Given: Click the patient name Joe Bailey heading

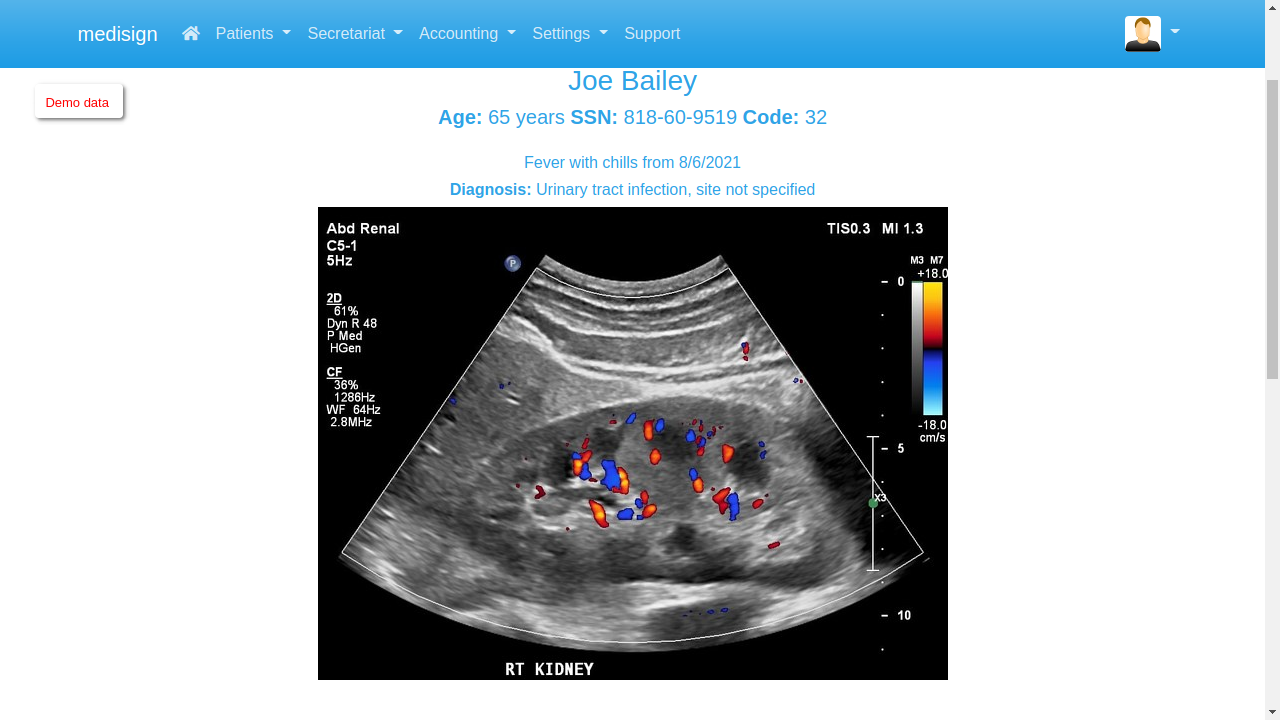Looking at the screenshot, I should click(632, 81).
